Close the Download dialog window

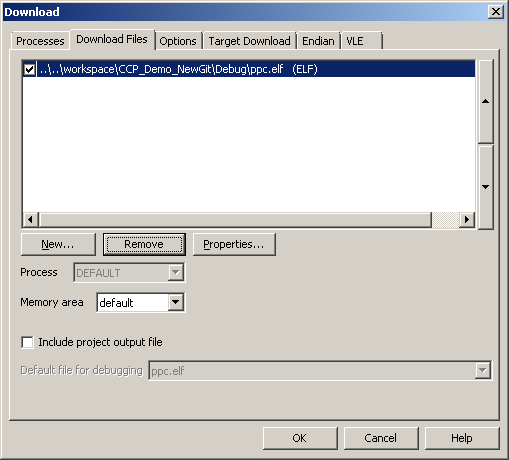[x=496, y=12]
